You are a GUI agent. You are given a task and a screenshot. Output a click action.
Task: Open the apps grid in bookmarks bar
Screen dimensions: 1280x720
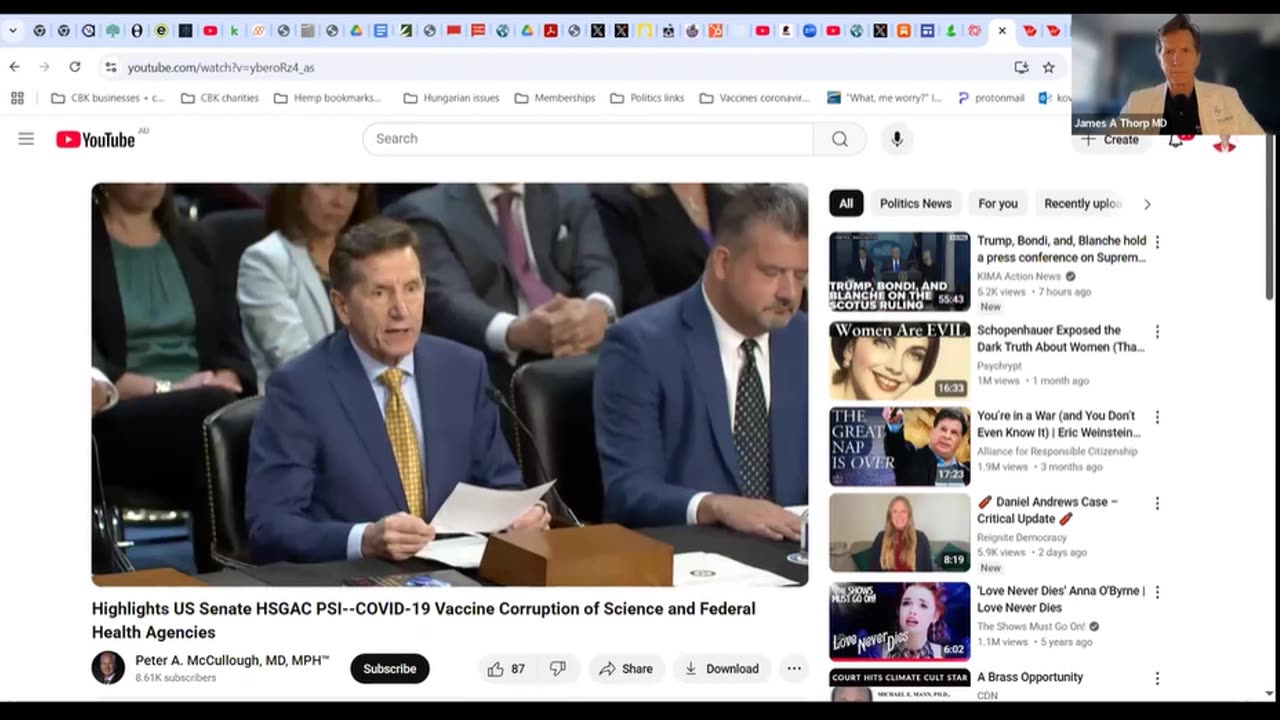click(17, 98)
